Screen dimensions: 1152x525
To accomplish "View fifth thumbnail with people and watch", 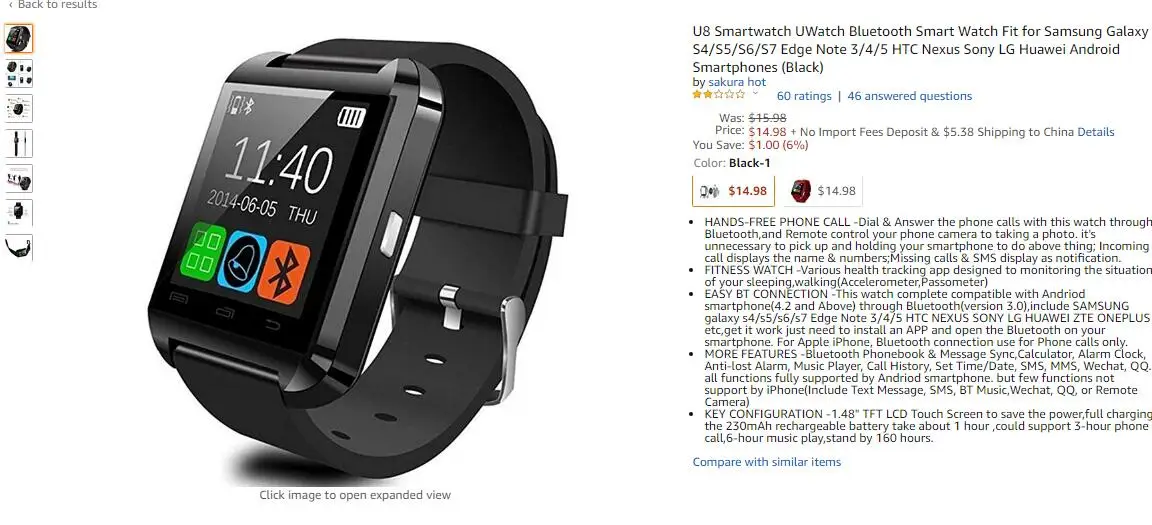I will point(18,178).
